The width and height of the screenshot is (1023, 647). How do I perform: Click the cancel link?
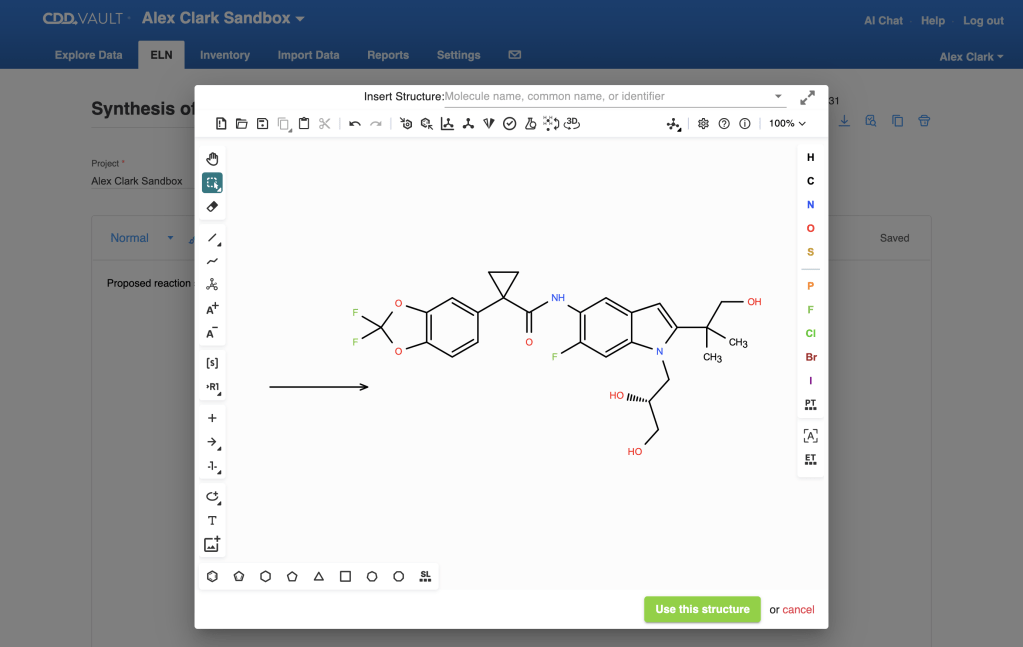click(x=798, y=610)
